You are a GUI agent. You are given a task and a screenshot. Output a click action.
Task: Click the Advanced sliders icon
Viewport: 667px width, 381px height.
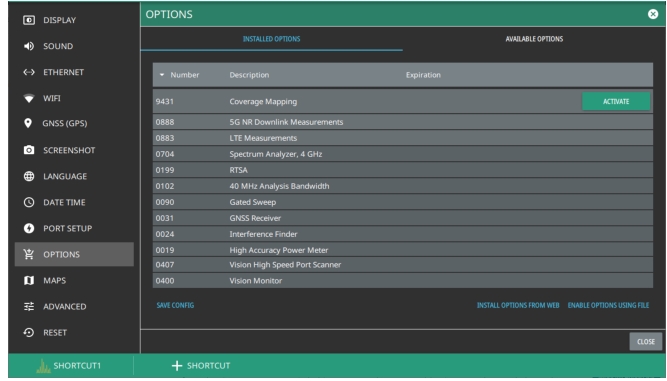pos(29,306)
